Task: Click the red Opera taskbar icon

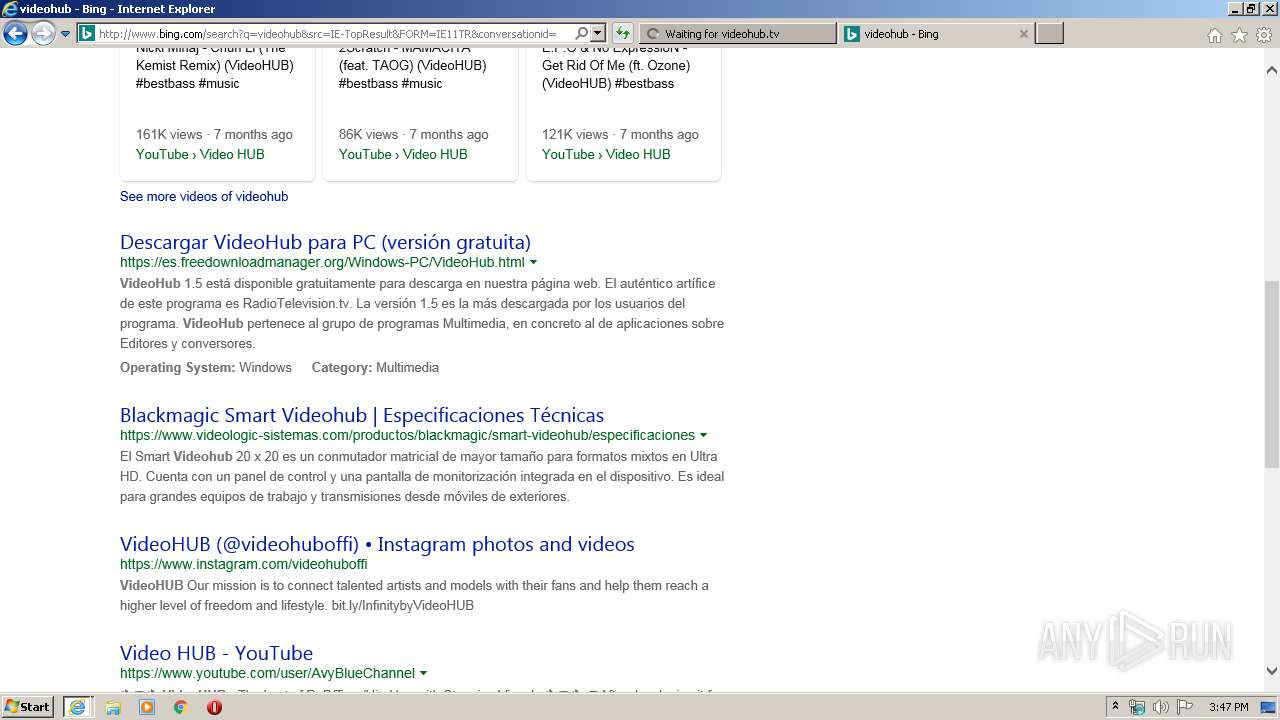Action: coord(214,707)
